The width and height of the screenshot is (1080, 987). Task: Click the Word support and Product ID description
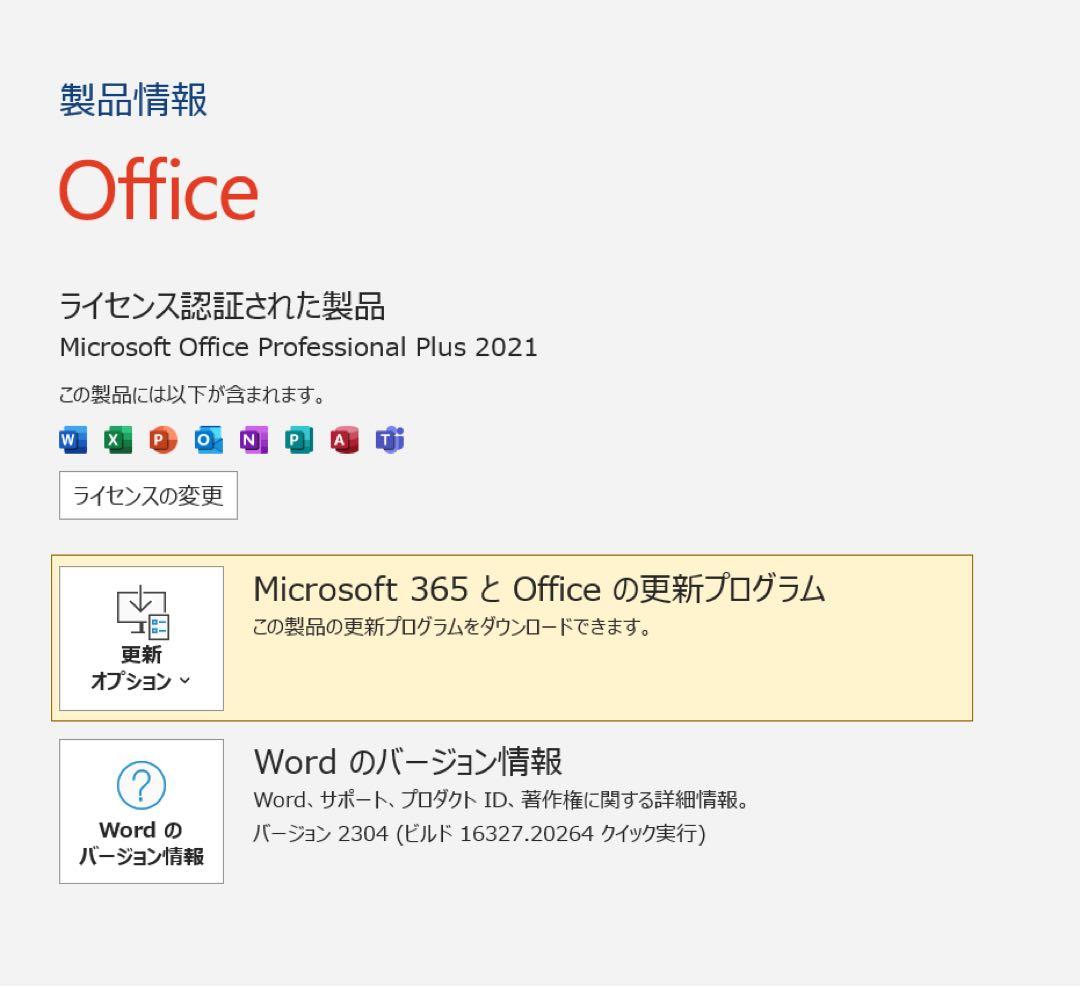[501, 800]
